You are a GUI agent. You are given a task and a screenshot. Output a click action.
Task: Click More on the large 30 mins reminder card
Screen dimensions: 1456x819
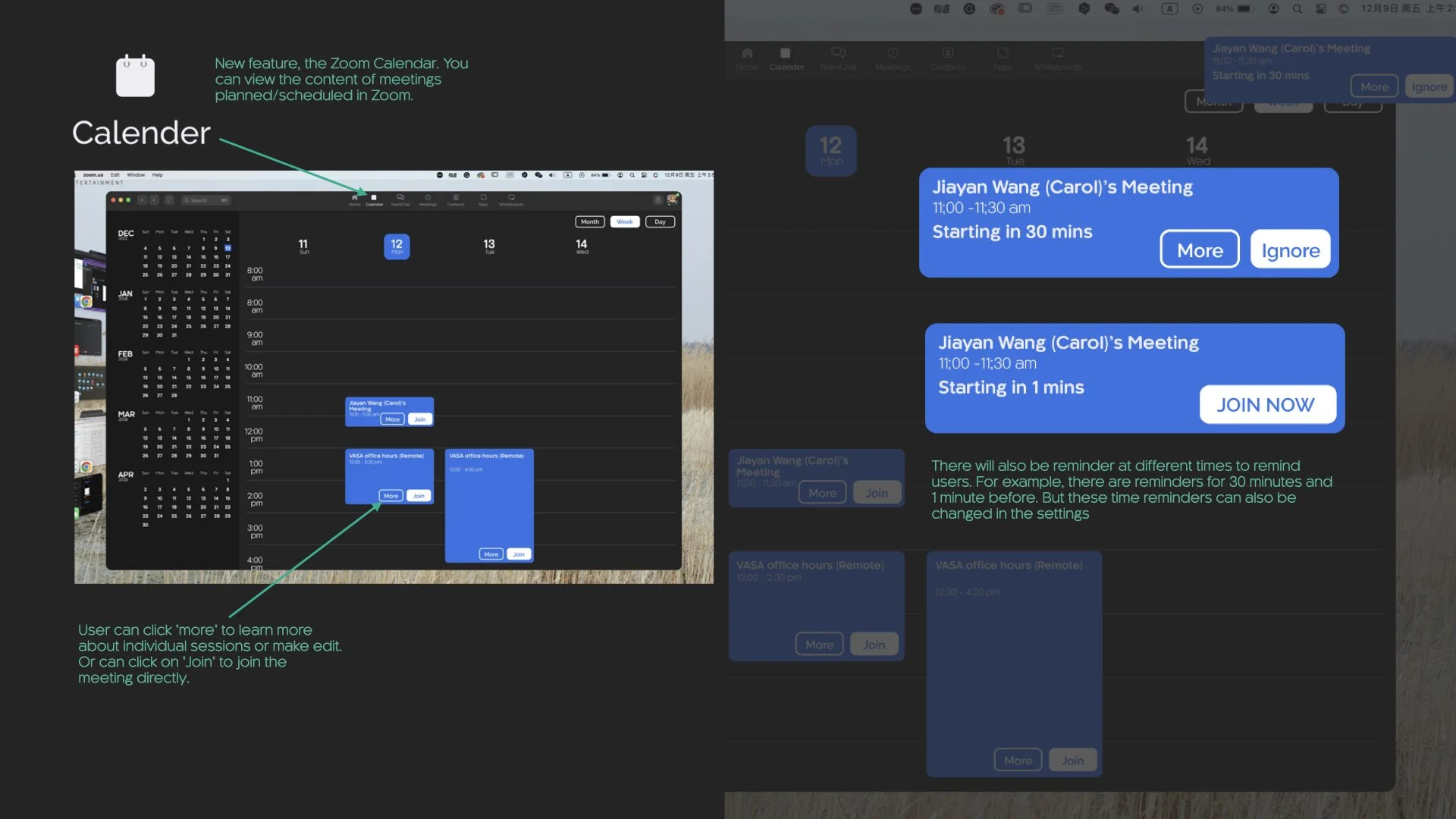tap(1200, 249)
